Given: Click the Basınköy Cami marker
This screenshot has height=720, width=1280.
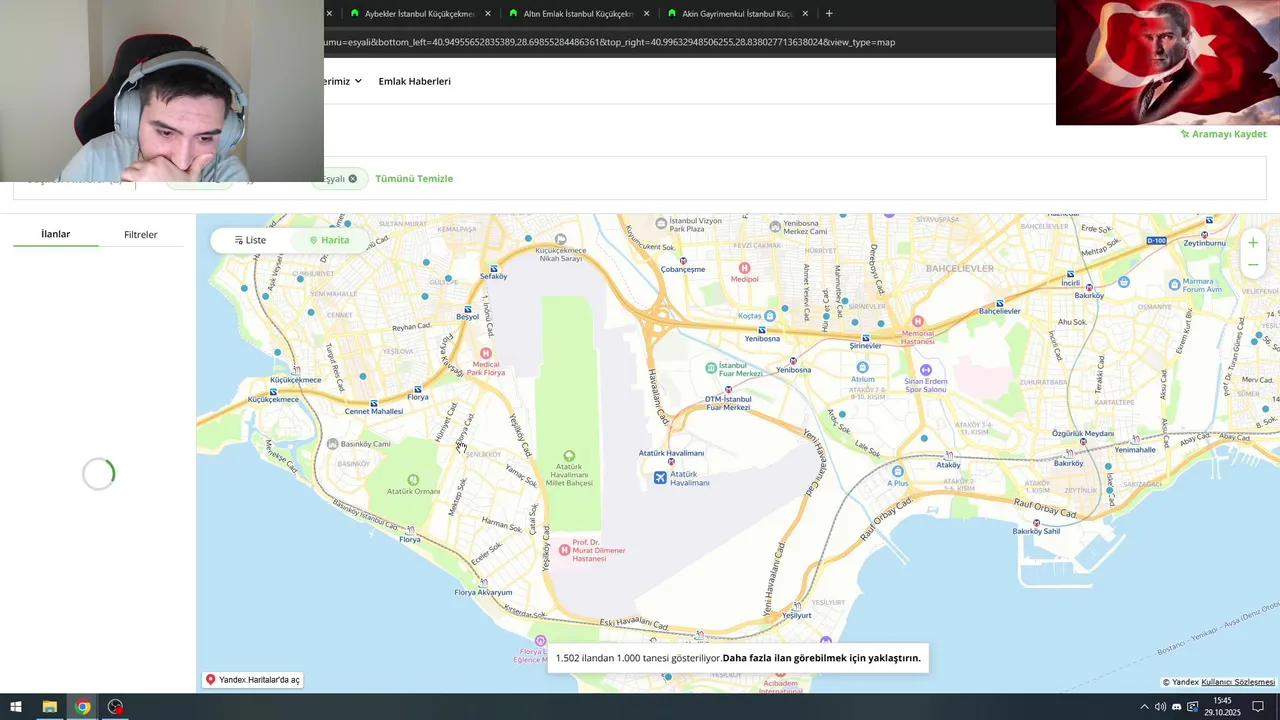Looking at the screenshot, I should click(332, 443).
